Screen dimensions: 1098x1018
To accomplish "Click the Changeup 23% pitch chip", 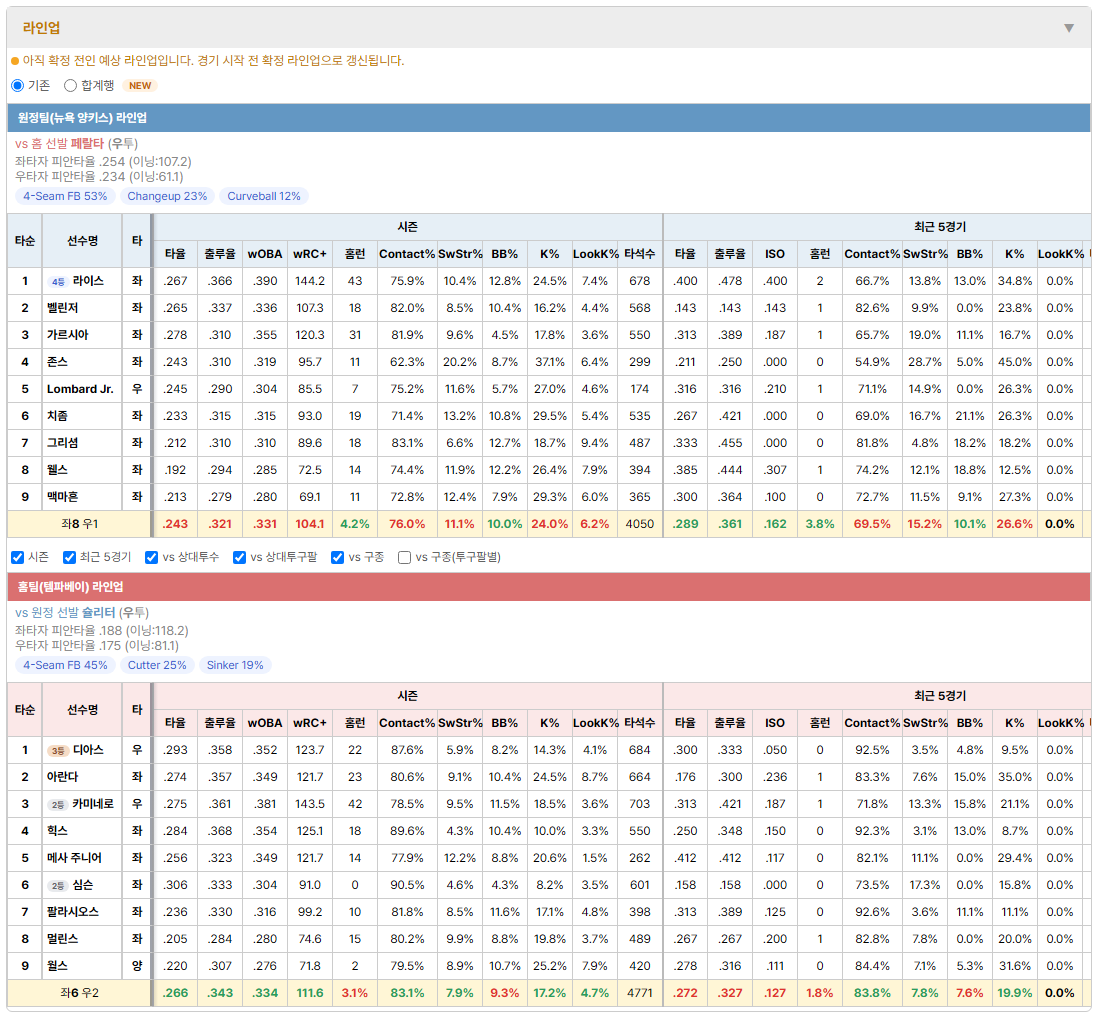I will 167,196.
